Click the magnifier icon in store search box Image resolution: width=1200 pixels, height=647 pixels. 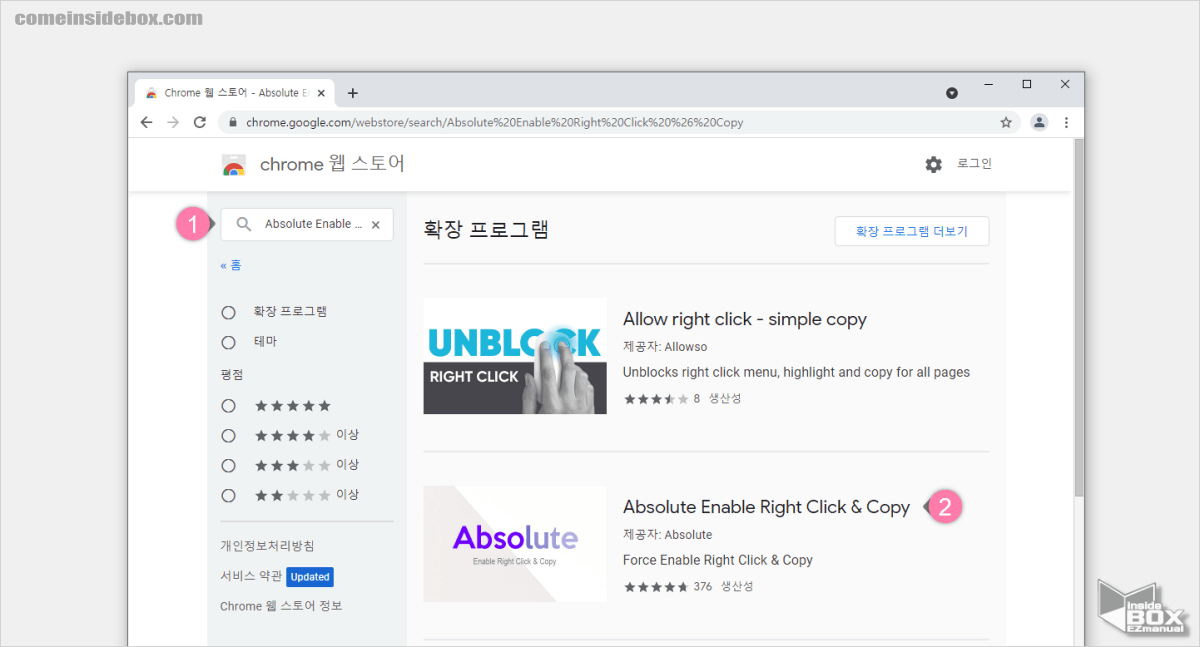point(243,224)
